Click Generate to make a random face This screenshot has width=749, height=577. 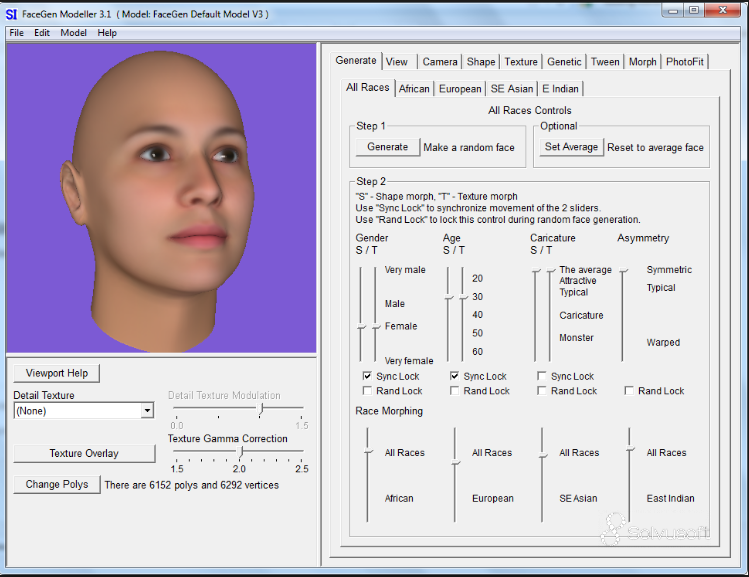tap(387, 147)
